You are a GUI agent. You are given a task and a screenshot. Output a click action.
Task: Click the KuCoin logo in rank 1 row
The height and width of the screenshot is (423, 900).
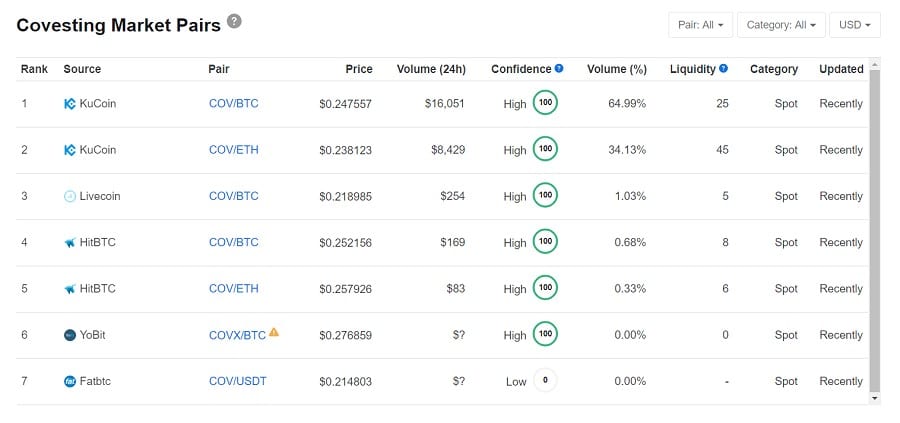70,104
